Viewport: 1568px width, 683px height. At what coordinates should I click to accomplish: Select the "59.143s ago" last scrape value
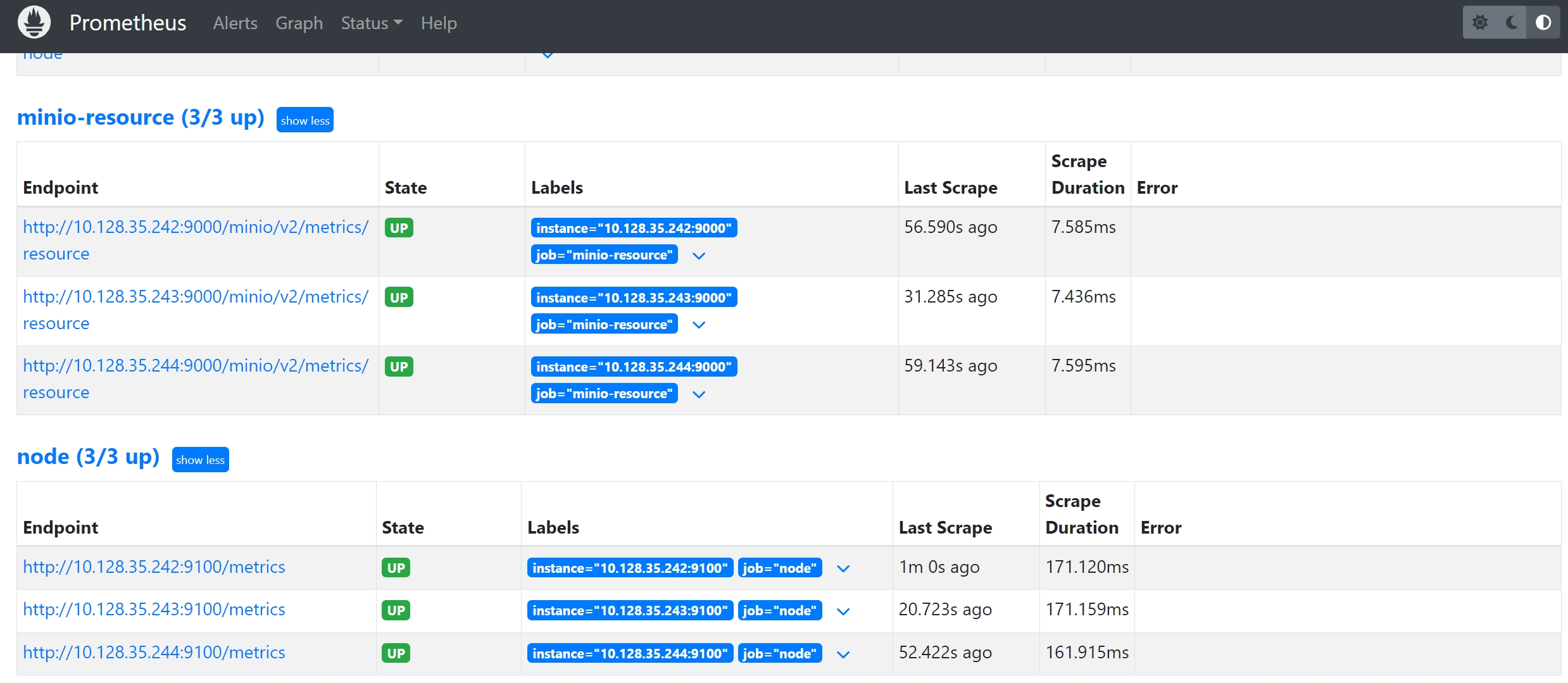(950, 366)
